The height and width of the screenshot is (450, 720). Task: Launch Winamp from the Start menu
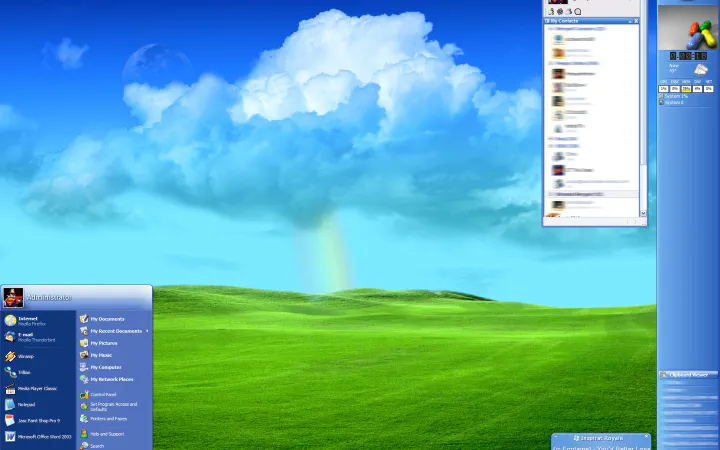coord(10,356)
